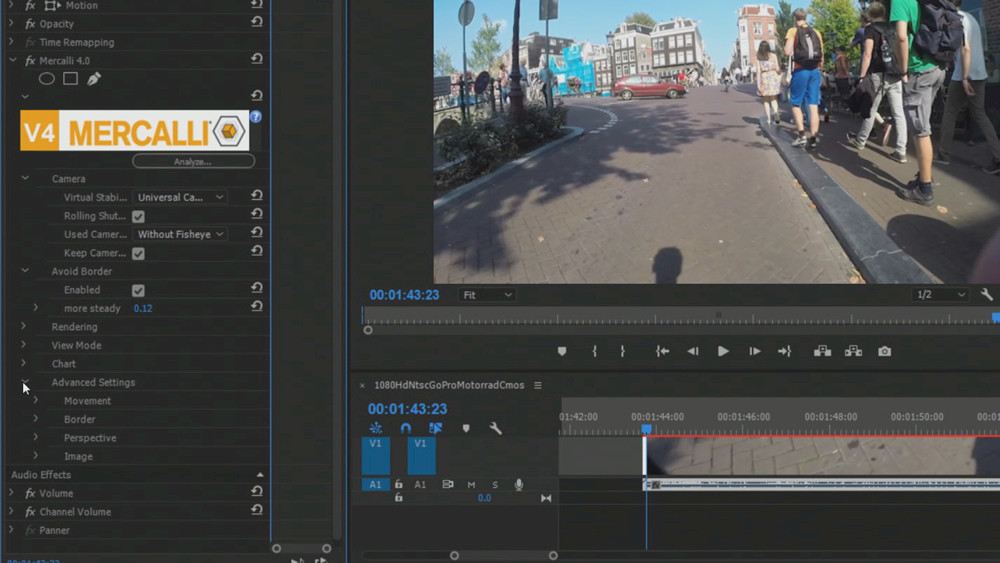Toggle A1 track lock

pyautogui.click(x=399, y=485)
